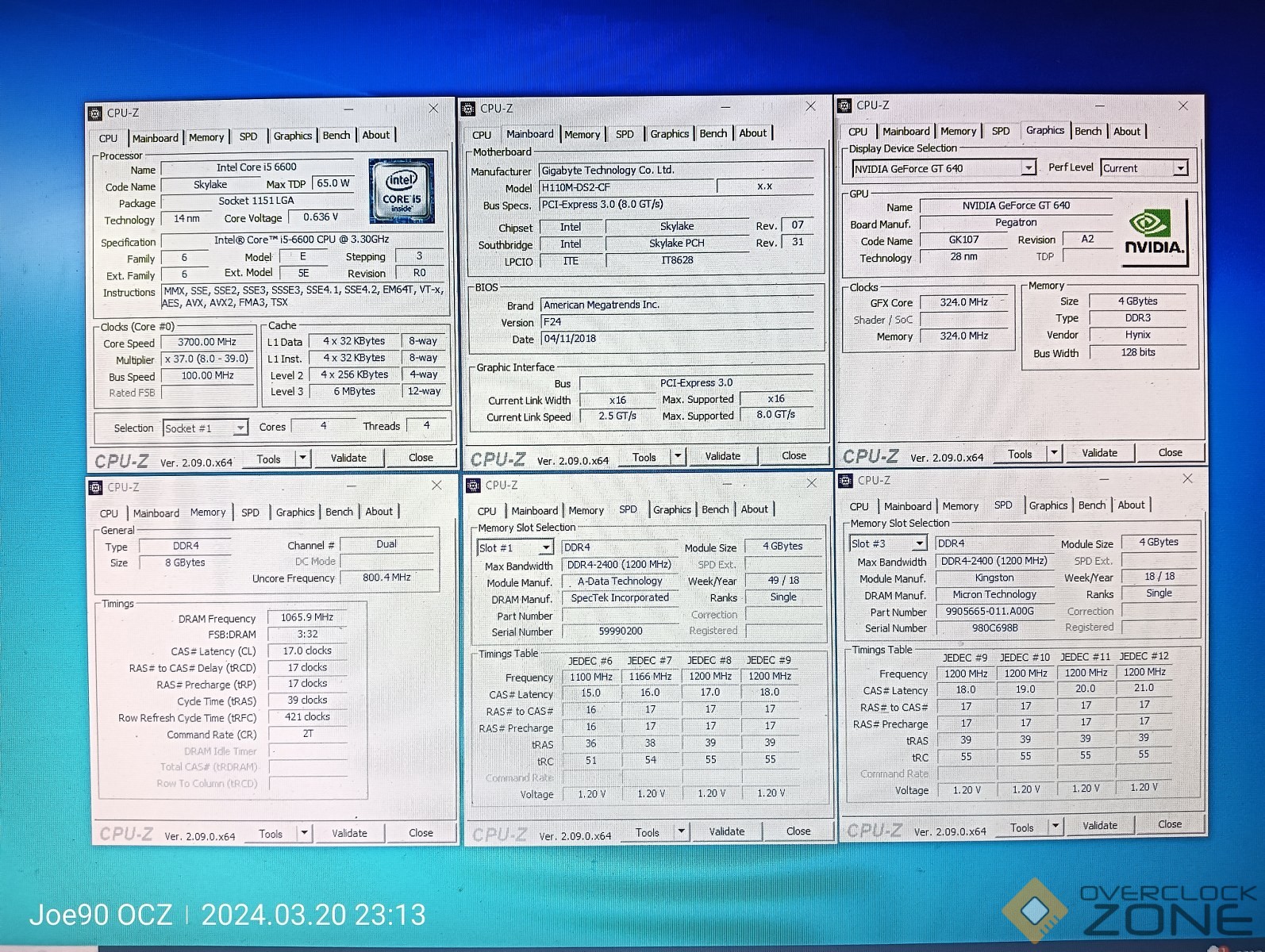Click Module Manuf. Kingston in Slot #3 window

point(995,578)
